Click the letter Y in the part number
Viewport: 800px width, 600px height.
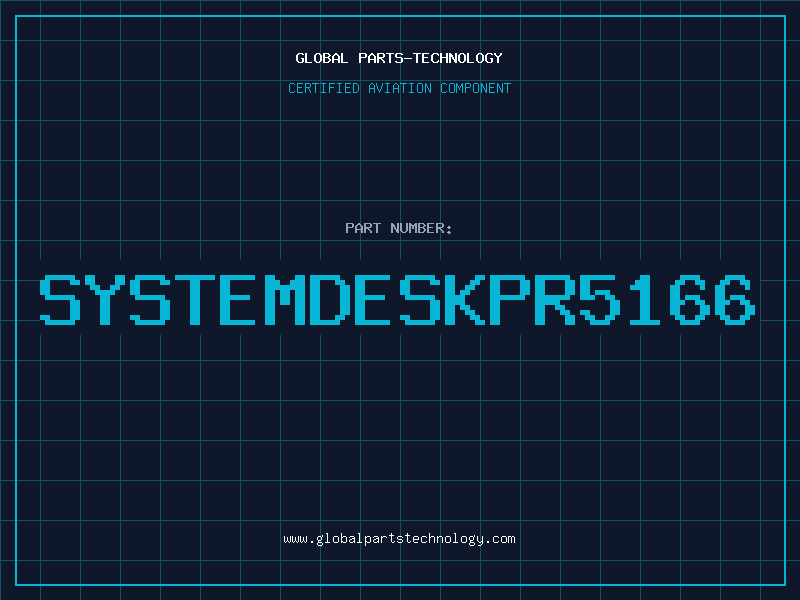(105, 299)
